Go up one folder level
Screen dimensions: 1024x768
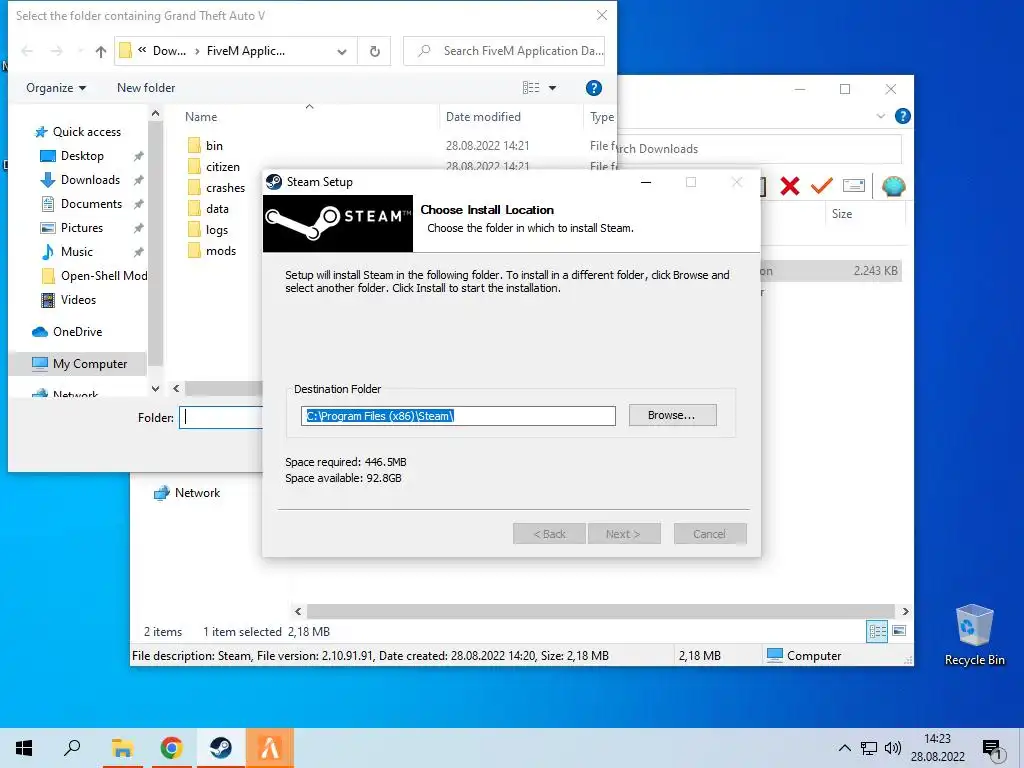click(101, 52)
